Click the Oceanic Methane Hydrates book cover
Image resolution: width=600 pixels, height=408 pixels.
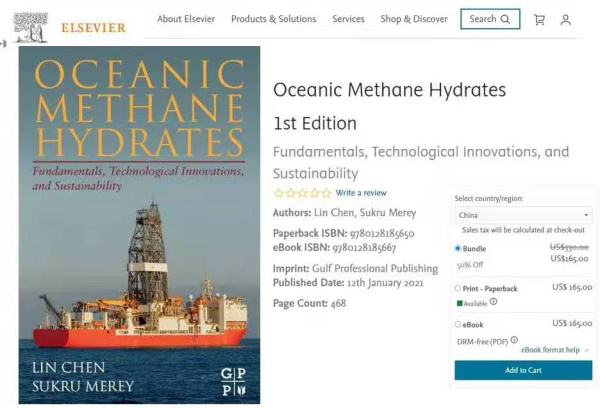click(x=139, y=225)
